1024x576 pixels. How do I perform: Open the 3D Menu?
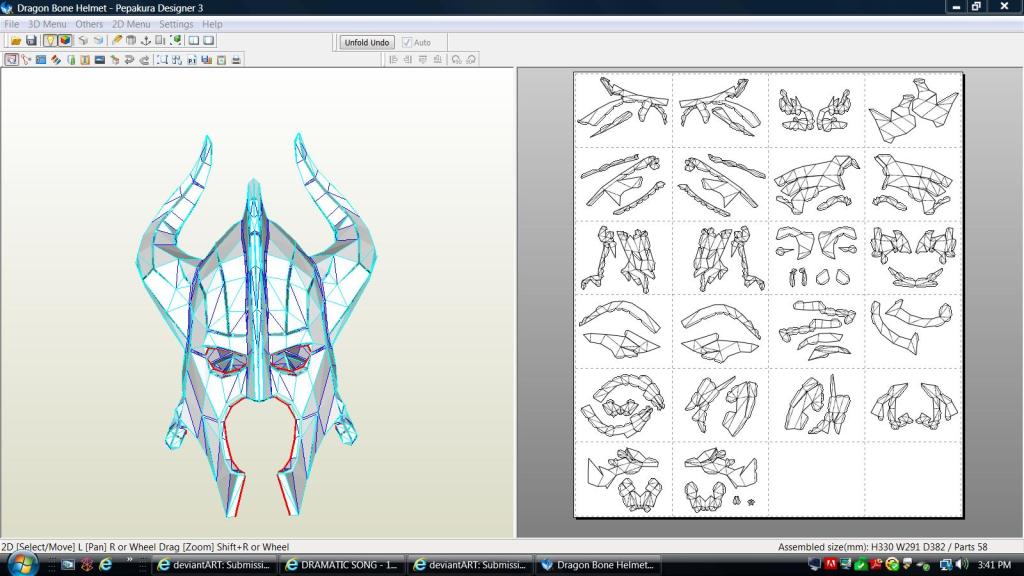47,24
